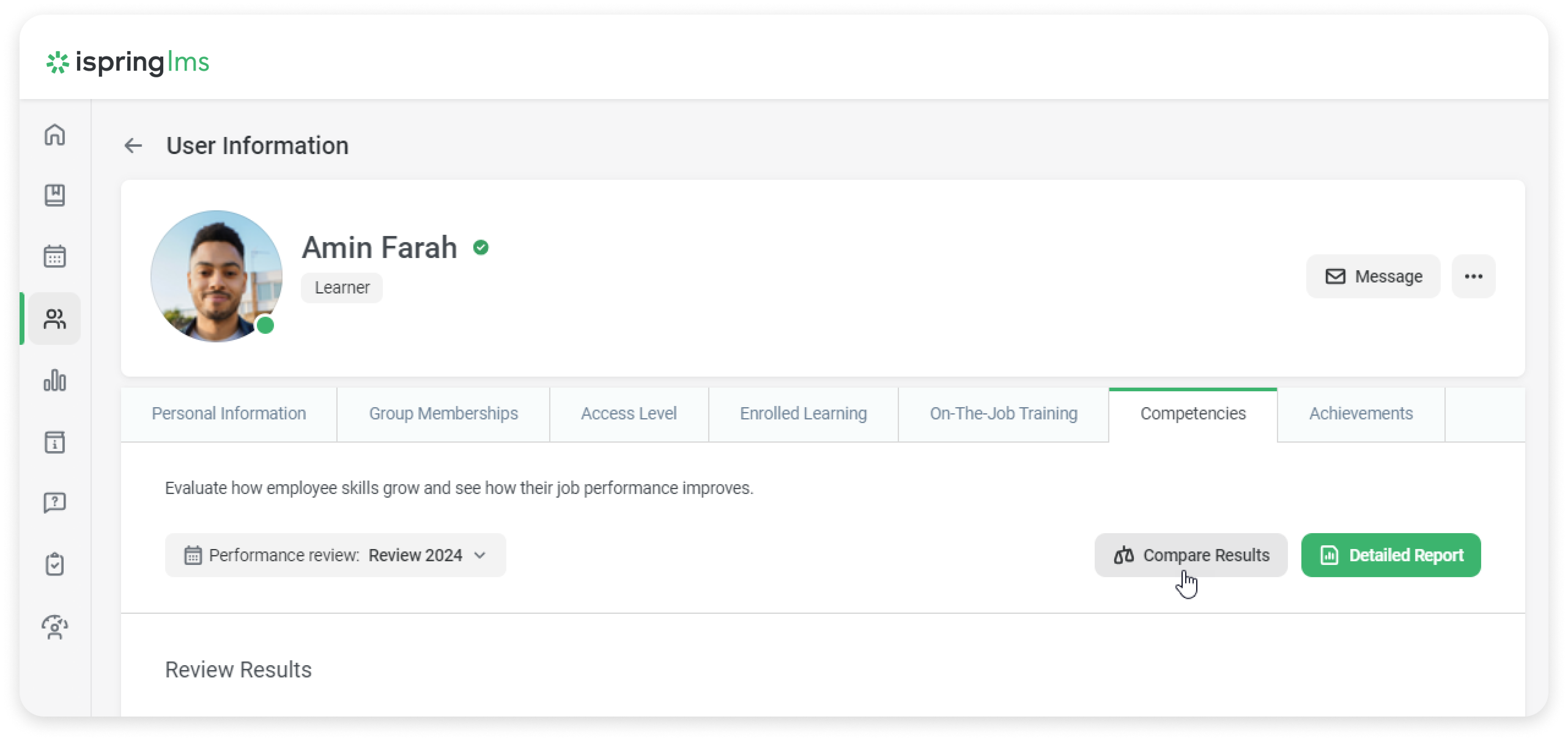Open the three-dot more options menu
1568x741 pixels.
[1473, 277]
